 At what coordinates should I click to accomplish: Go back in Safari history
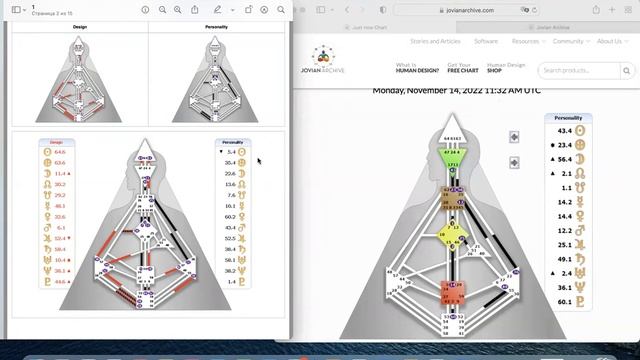click(347, 10)
